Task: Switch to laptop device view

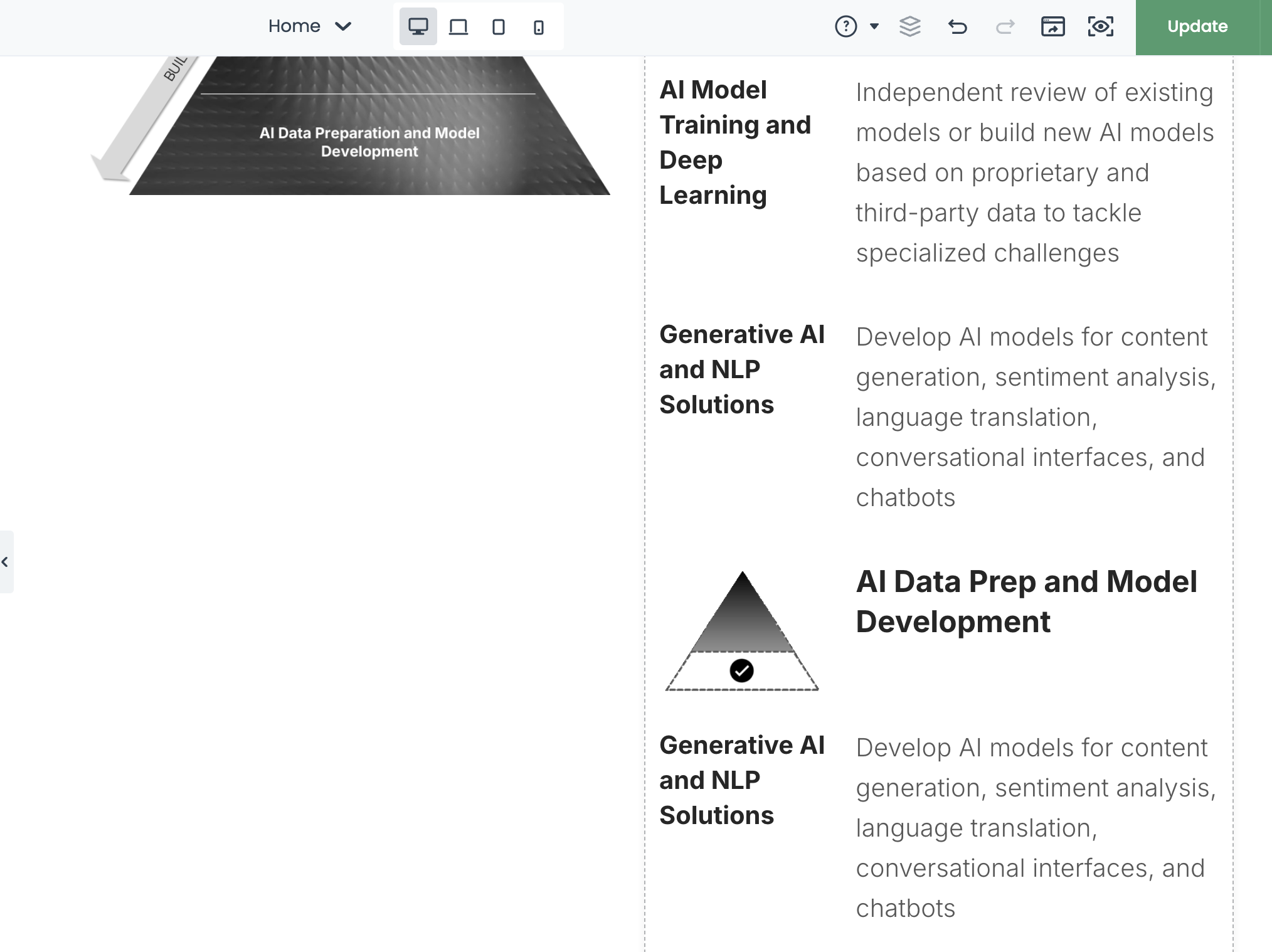Action: click(x=458, y=27)
